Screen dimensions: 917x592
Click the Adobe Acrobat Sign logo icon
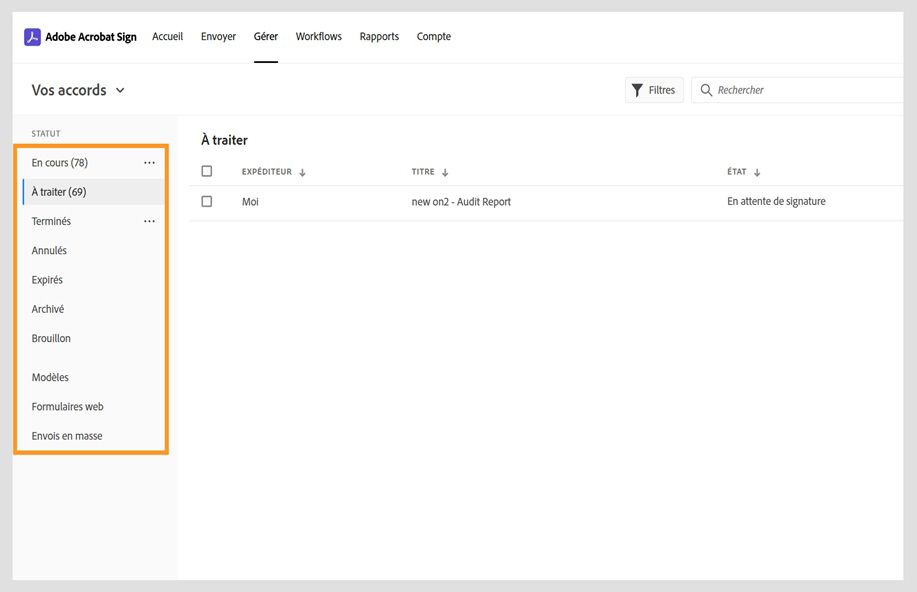pos(32,37)
